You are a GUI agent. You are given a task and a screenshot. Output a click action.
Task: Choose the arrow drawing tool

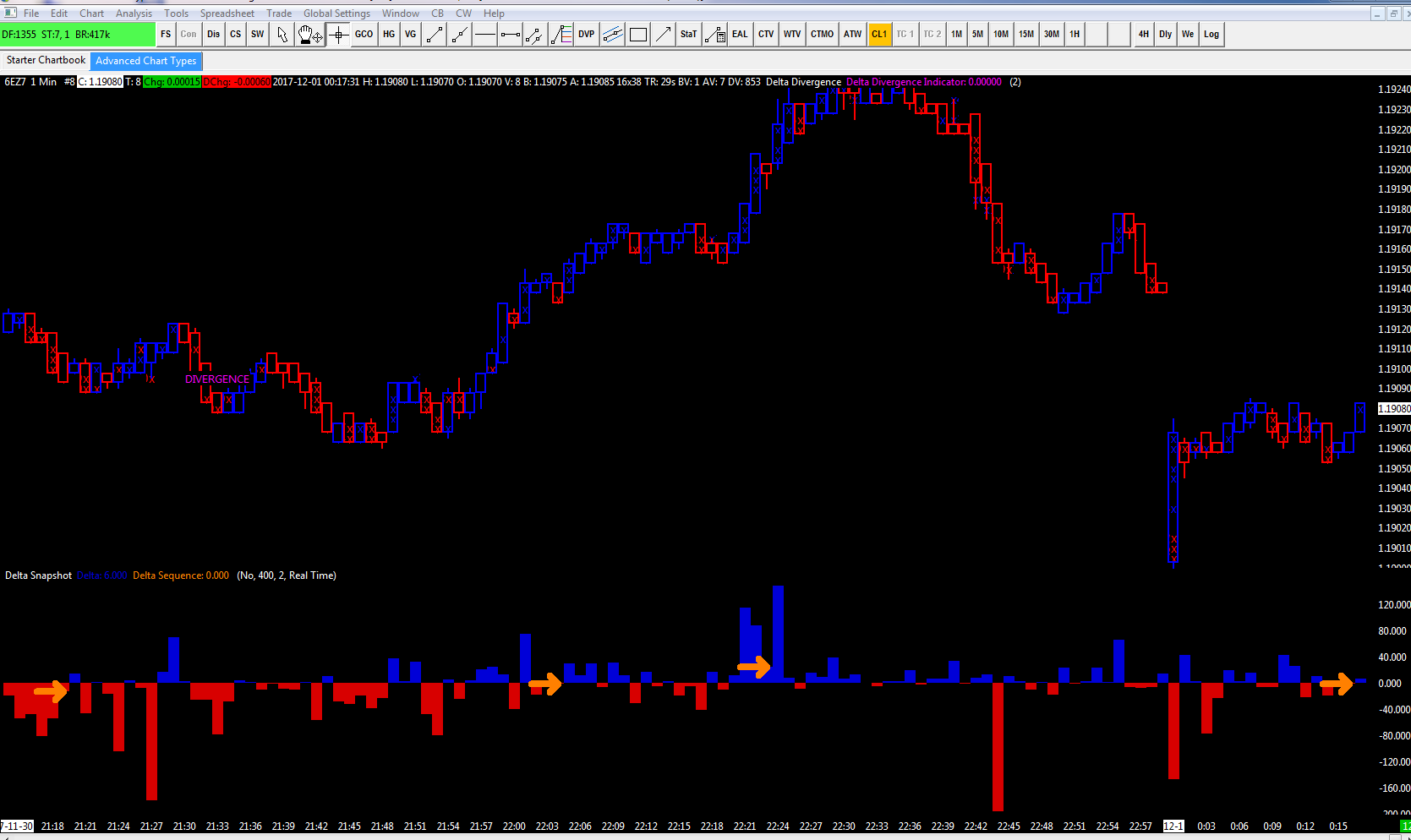click(664, 35)
